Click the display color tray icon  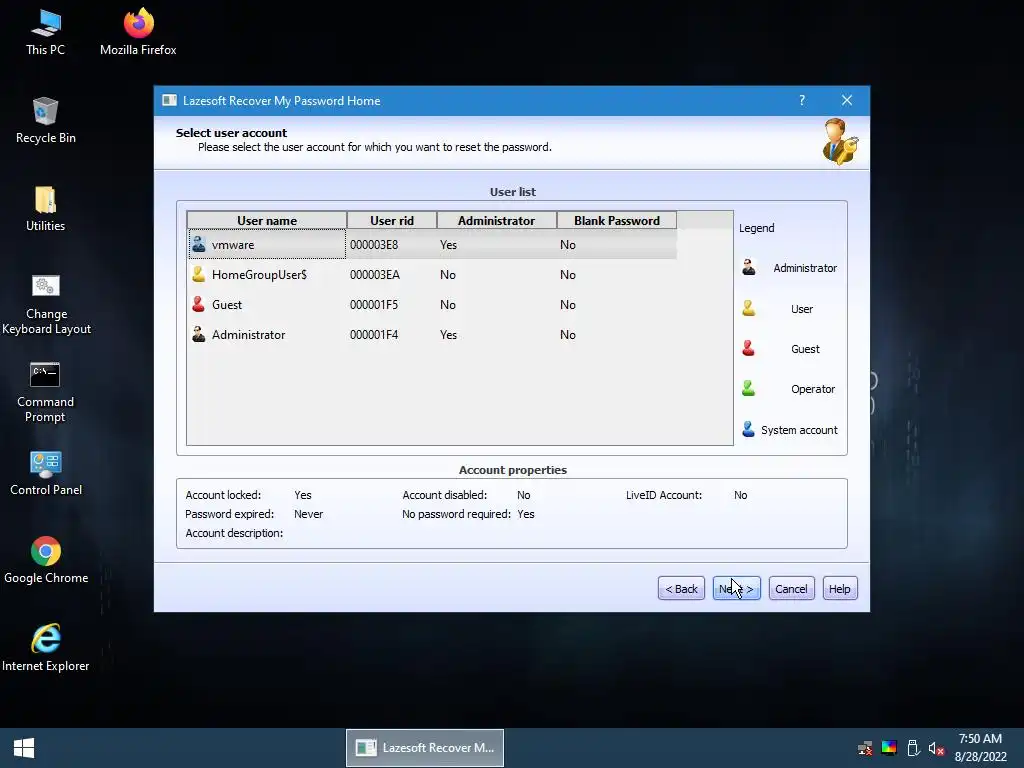click(x=889, y=748)
